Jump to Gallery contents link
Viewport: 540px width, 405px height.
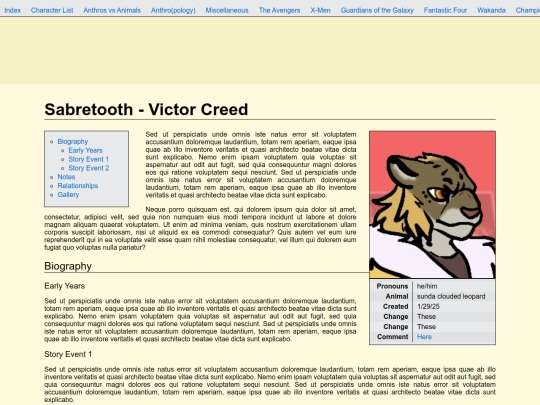point(68,195)
